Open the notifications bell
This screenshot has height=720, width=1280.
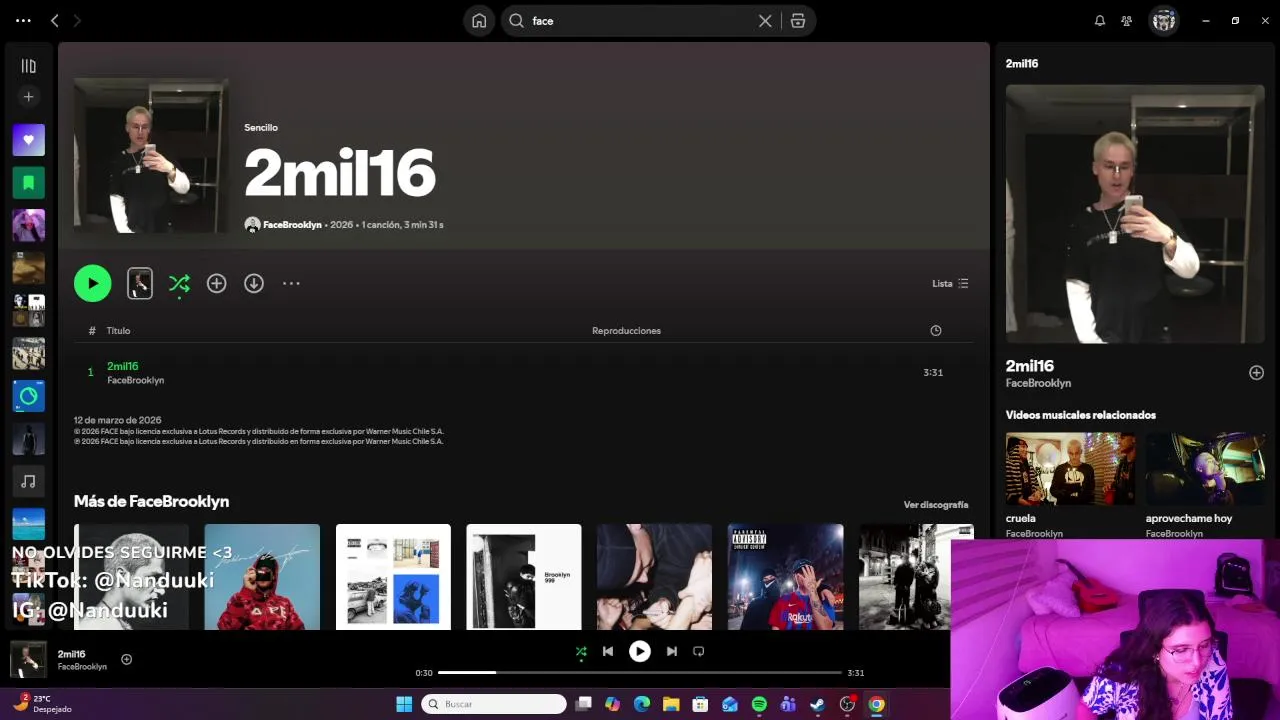[1100, 20]
